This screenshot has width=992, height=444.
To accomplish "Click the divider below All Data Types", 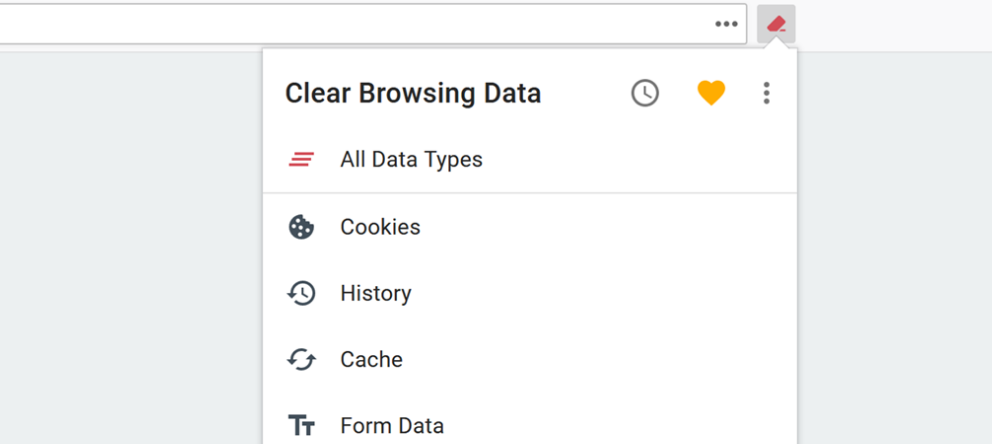I will (x=530, y=193).
